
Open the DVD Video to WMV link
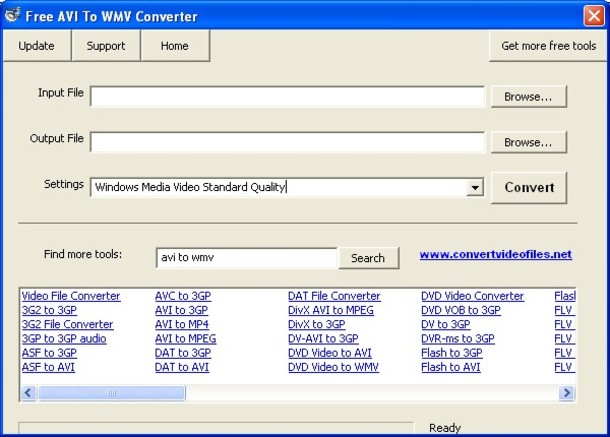333,367
